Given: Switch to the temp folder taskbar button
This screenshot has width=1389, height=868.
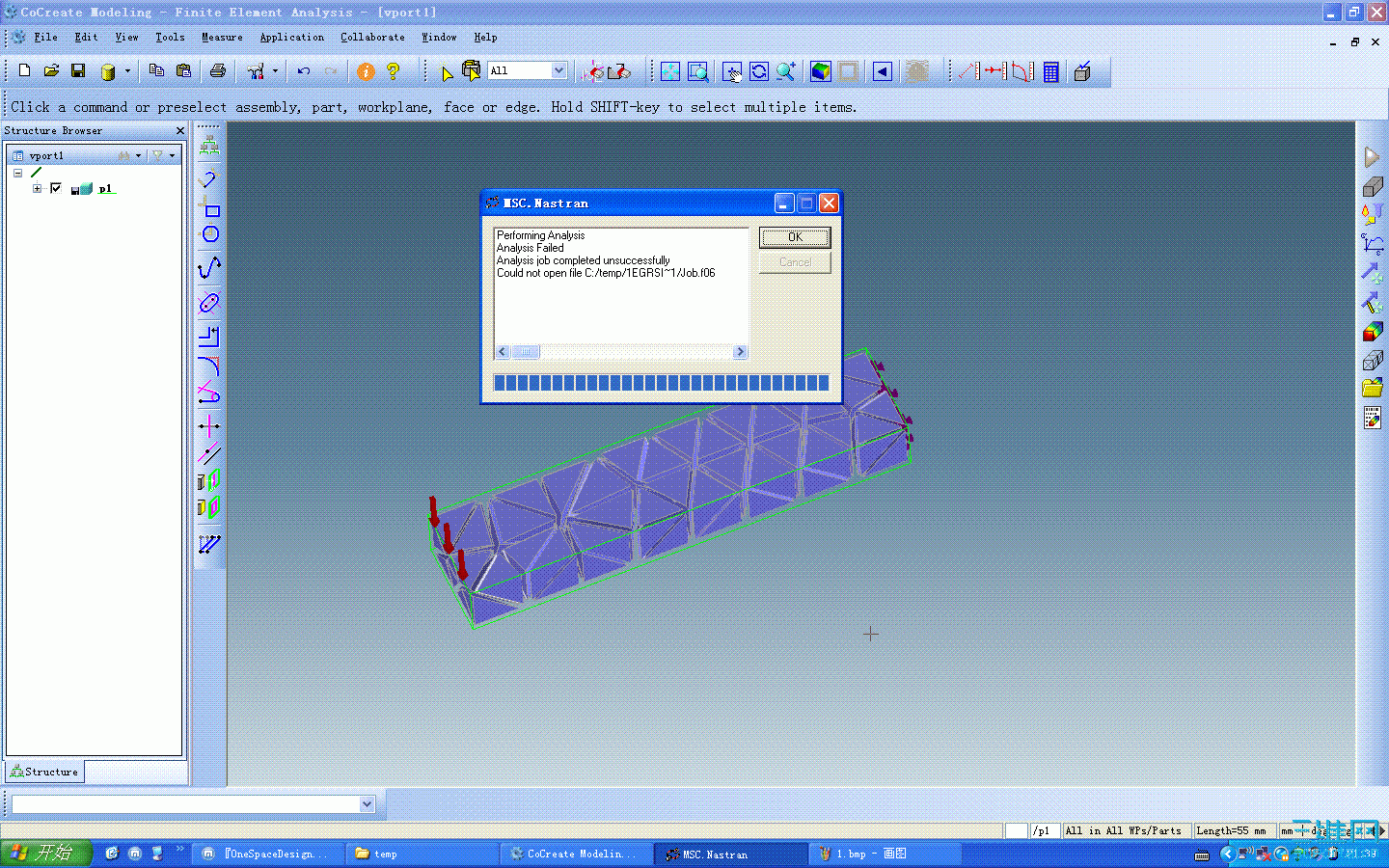Looking at the screenshot, I should coord(422,854).
